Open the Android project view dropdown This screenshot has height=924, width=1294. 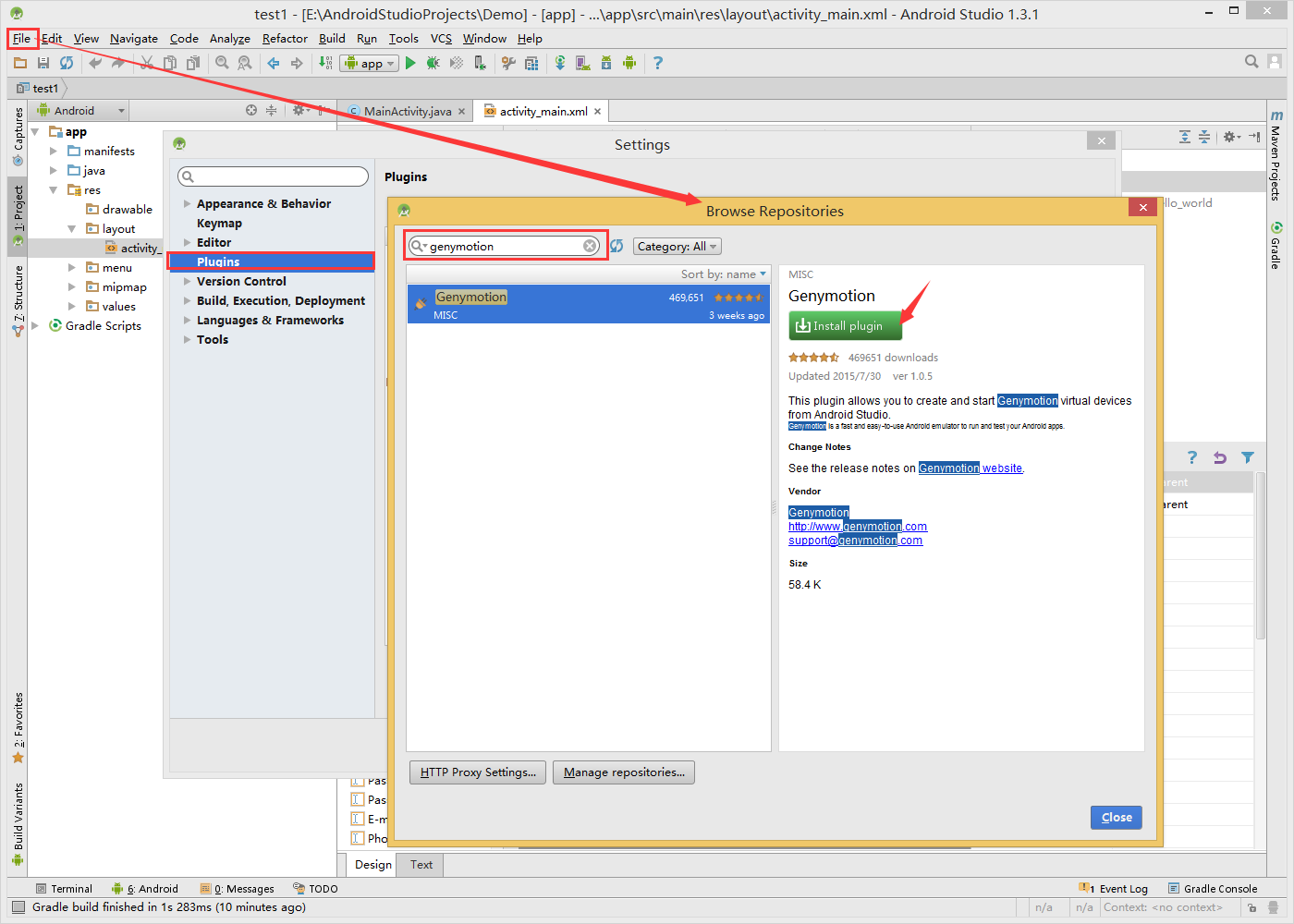[x=80, y=111]
